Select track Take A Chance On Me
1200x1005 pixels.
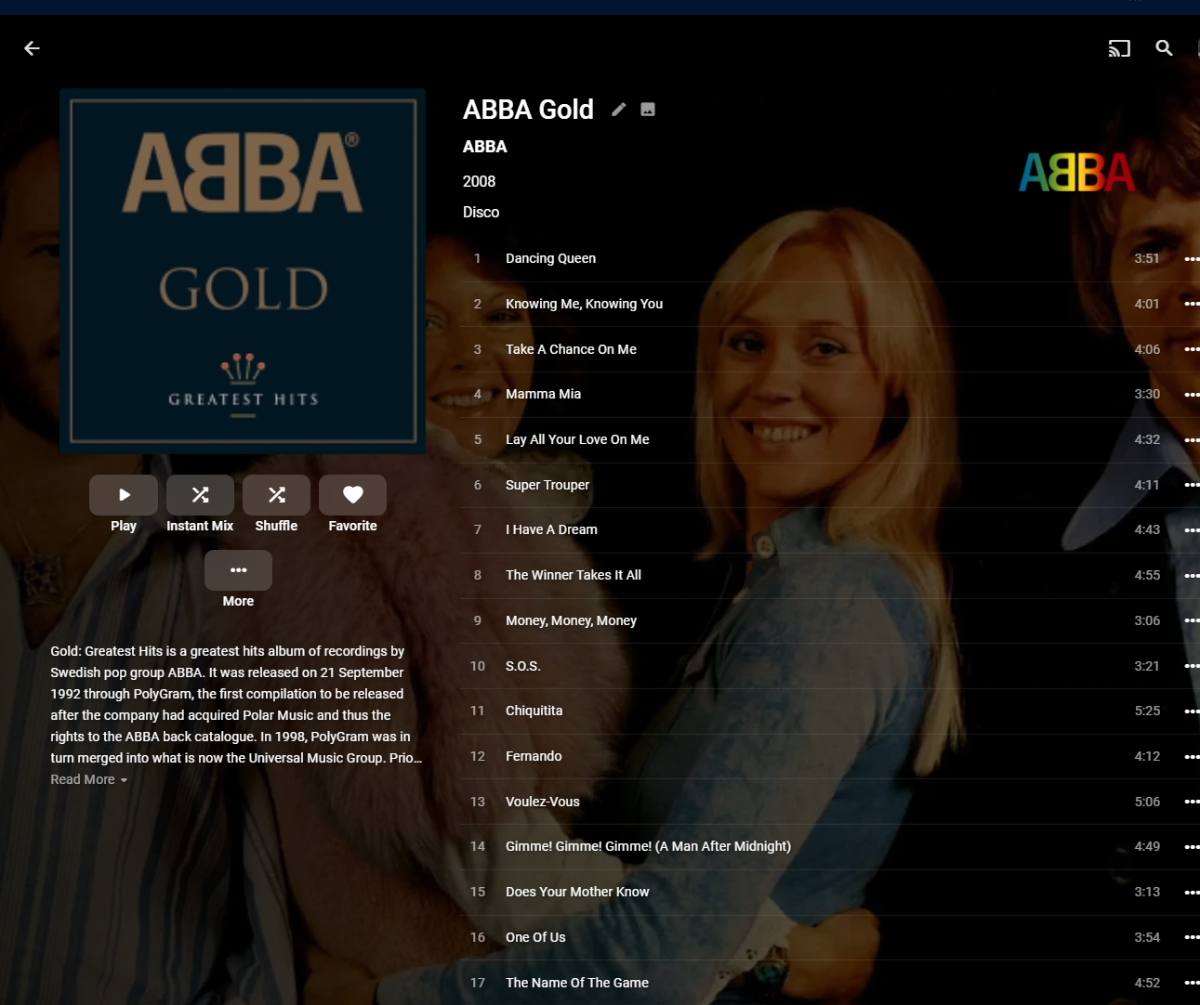830,349
